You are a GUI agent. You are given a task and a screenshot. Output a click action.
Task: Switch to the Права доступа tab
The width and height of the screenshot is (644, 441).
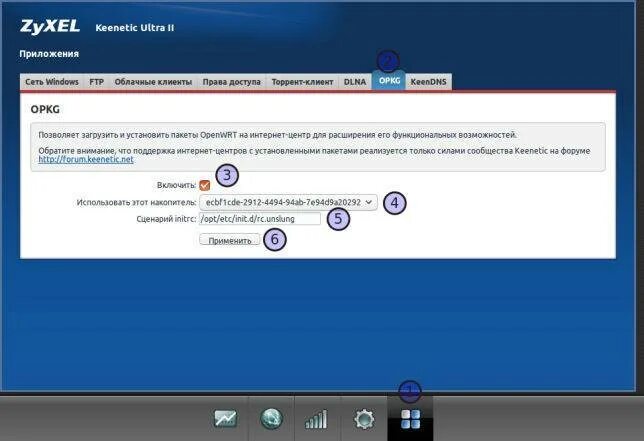[x=232, y=82]
